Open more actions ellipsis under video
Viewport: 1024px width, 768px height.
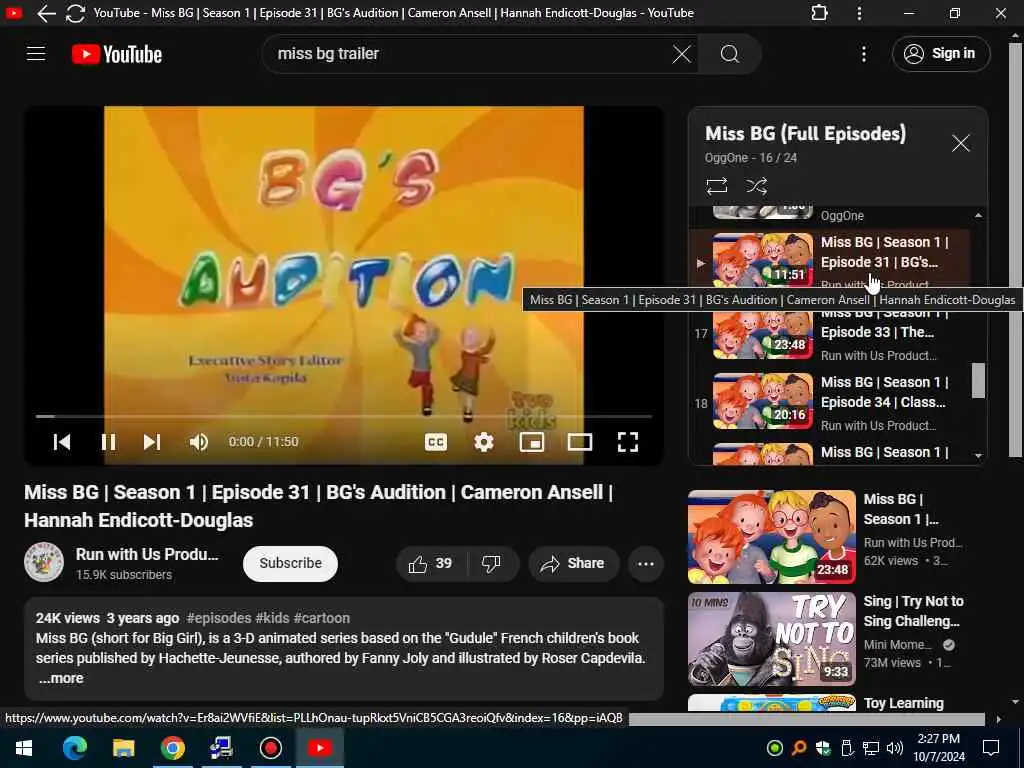click(645, 564)
